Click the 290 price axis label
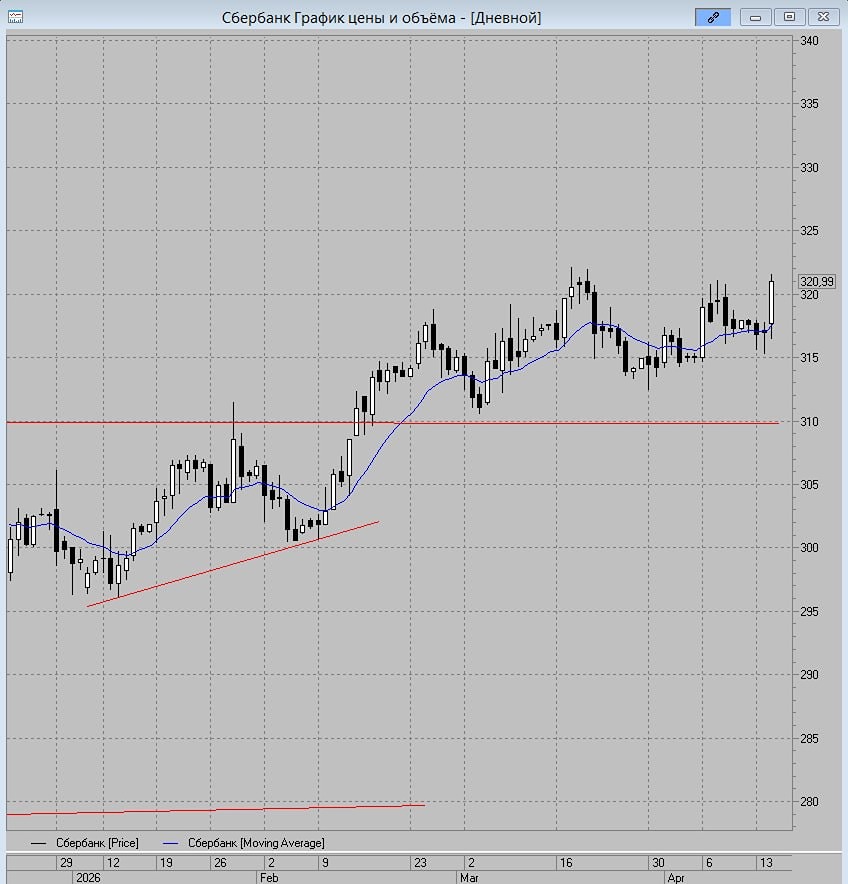848x884 pixels. tap(809, 674)
